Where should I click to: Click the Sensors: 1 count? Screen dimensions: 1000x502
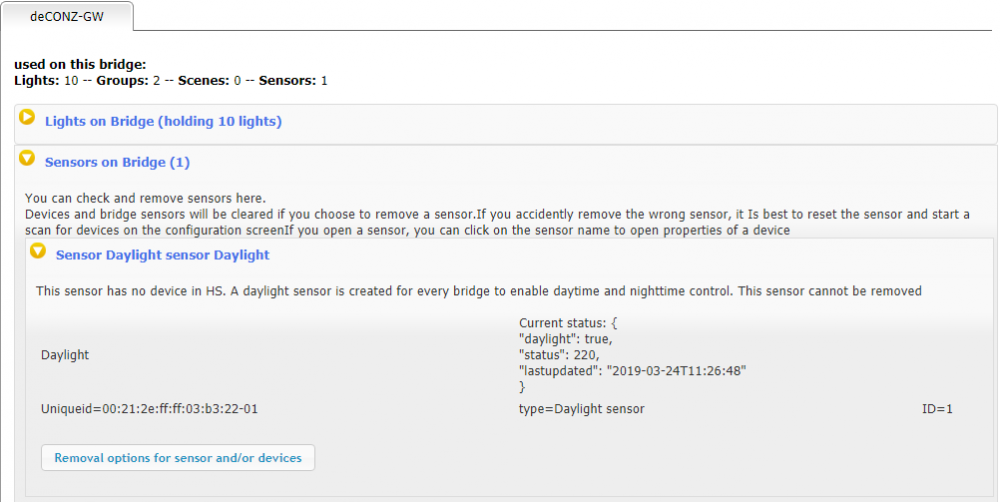tap(293, 79)
